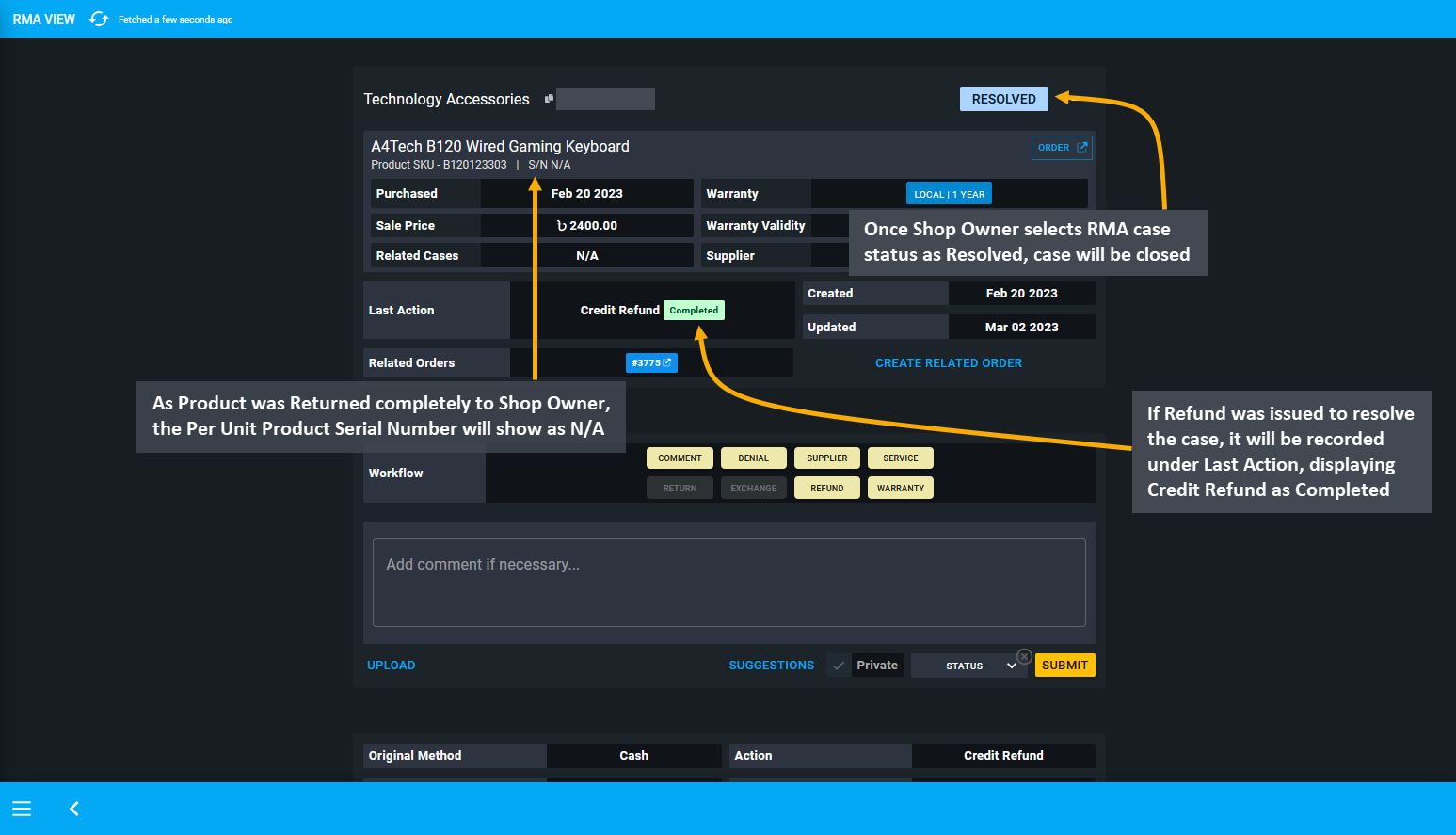Click Fetched a few seconds ago text
1456x835 pixels.
175,20
